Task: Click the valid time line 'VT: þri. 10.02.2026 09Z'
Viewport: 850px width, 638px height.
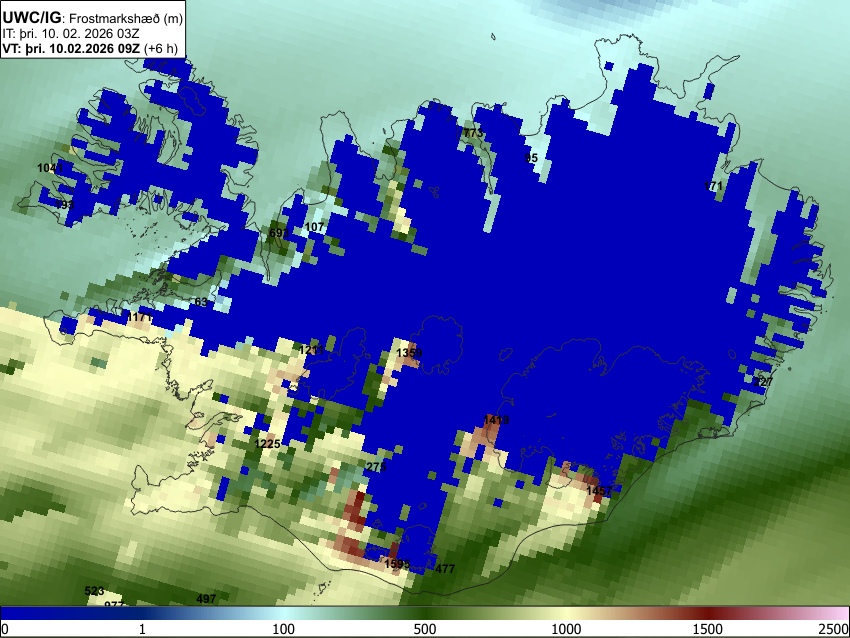Action: tap(72, 48)
